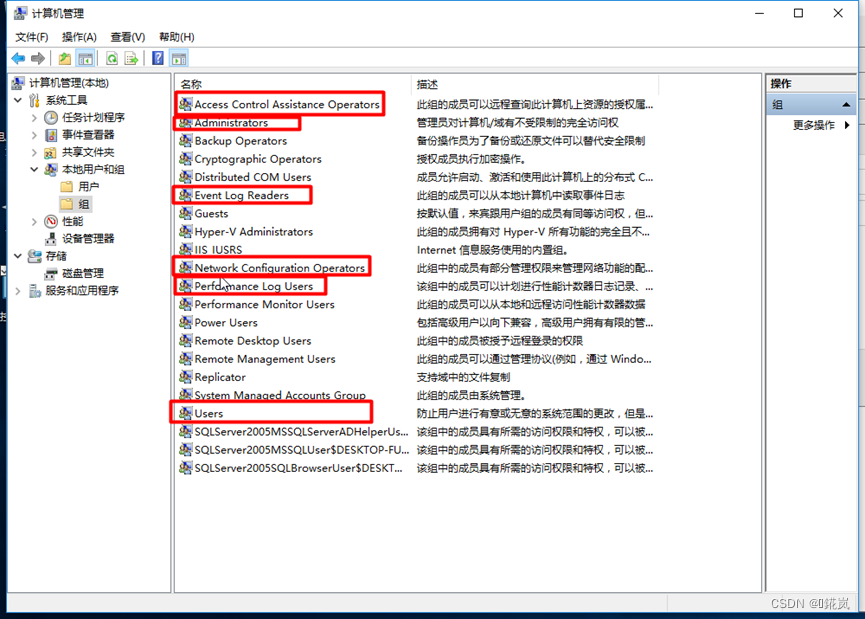The height and width of the screenshot is (619, 865).
Task: Collapse the 本地用户和组 tree node
Action: pyautogui.click(x=34, y=169)
